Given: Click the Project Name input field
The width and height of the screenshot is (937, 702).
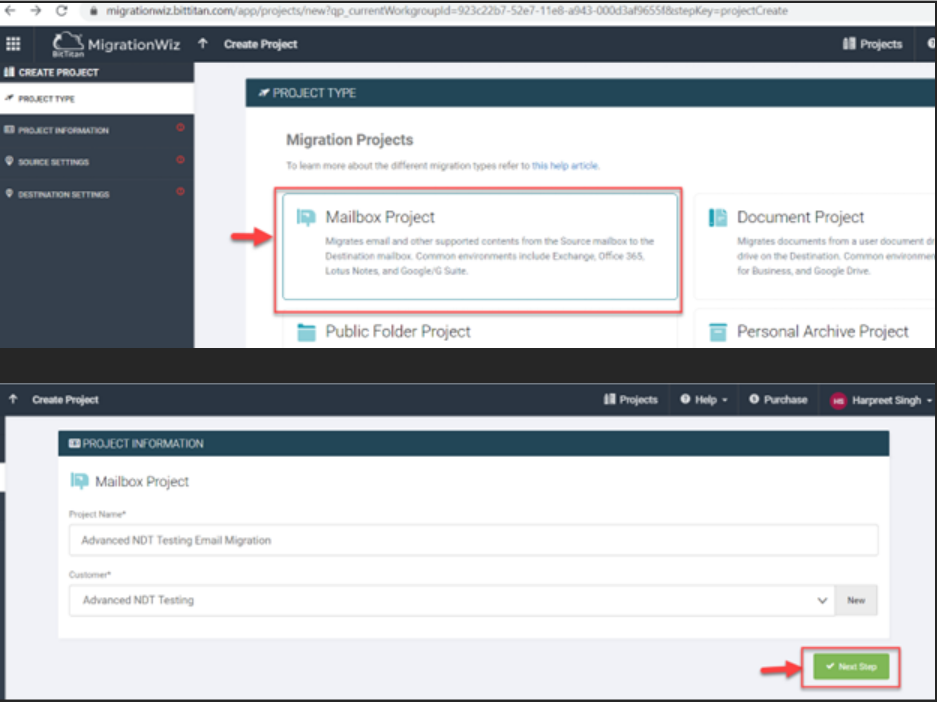Looking at the screenshot, I should 473,540.
